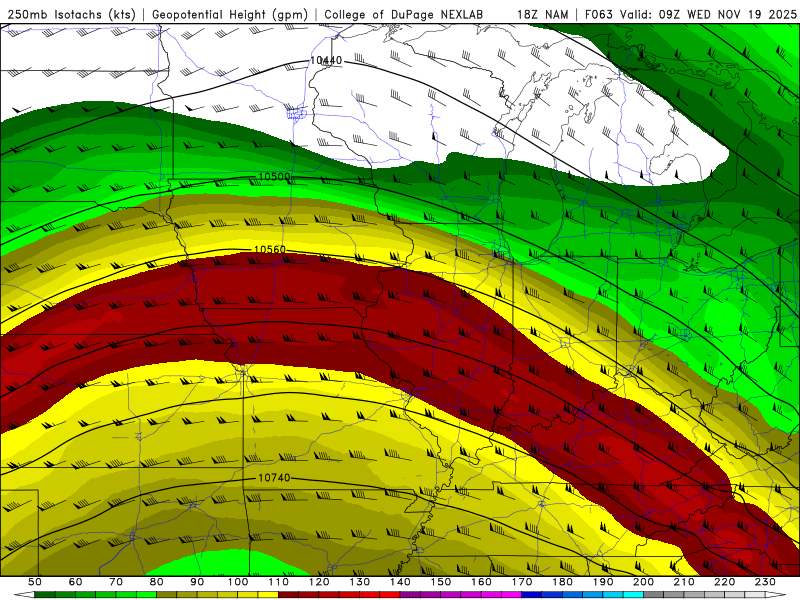Click the "F063 Valid: 09Z WED NOV 19 2025" text
Screen dimensions: 800x600
pos(690,15)
